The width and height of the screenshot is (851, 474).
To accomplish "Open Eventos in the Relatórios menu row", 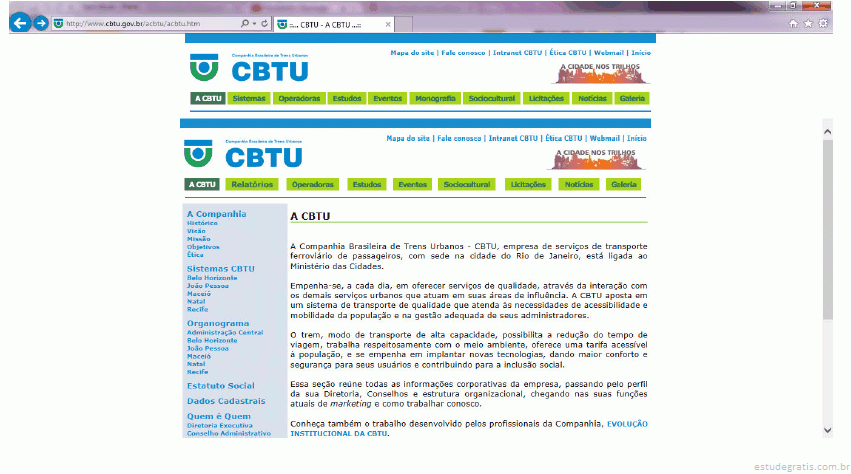I will click(x=412, y=185).
